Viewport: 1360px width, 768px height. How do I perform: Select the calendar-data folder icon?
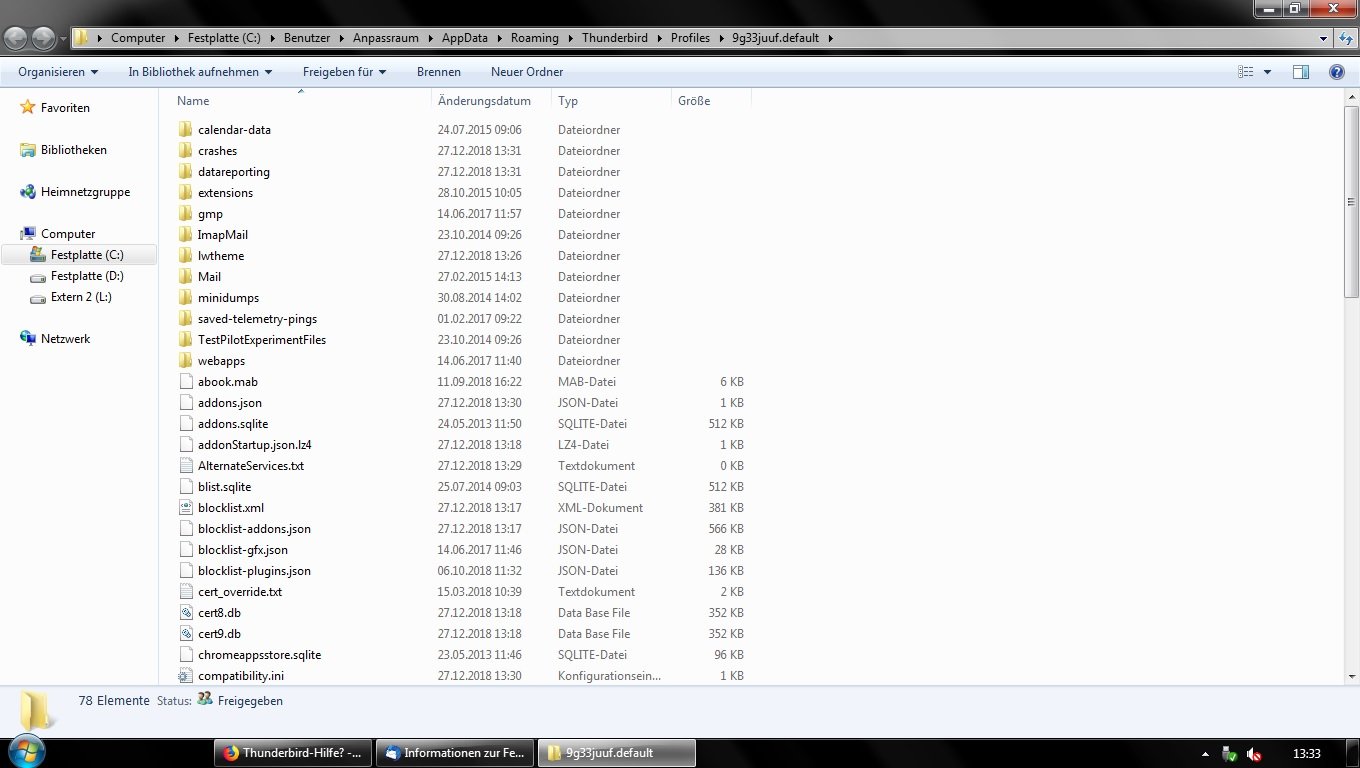pos(185,130)
